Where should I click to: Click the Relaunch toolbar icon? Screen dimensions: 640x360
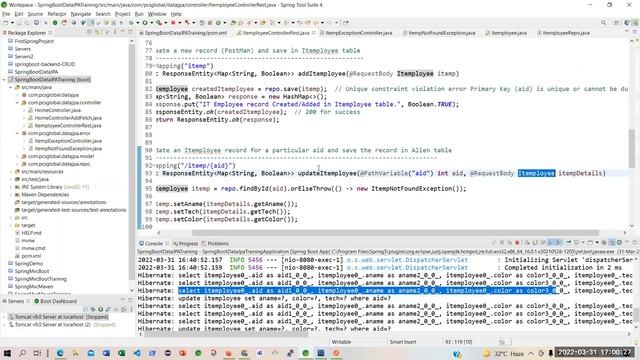[64, 23]
